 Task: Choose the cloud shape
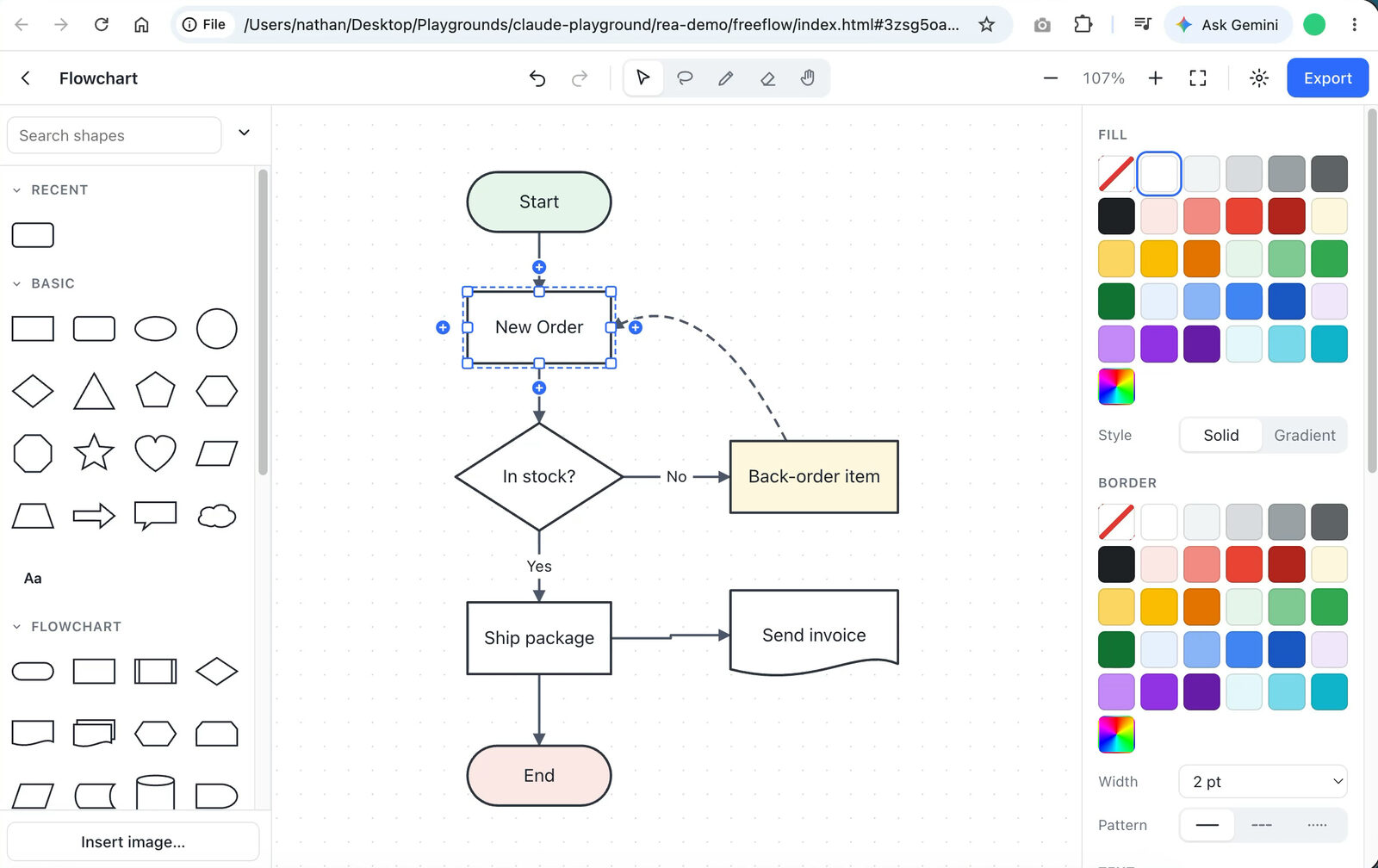point(217,516)
